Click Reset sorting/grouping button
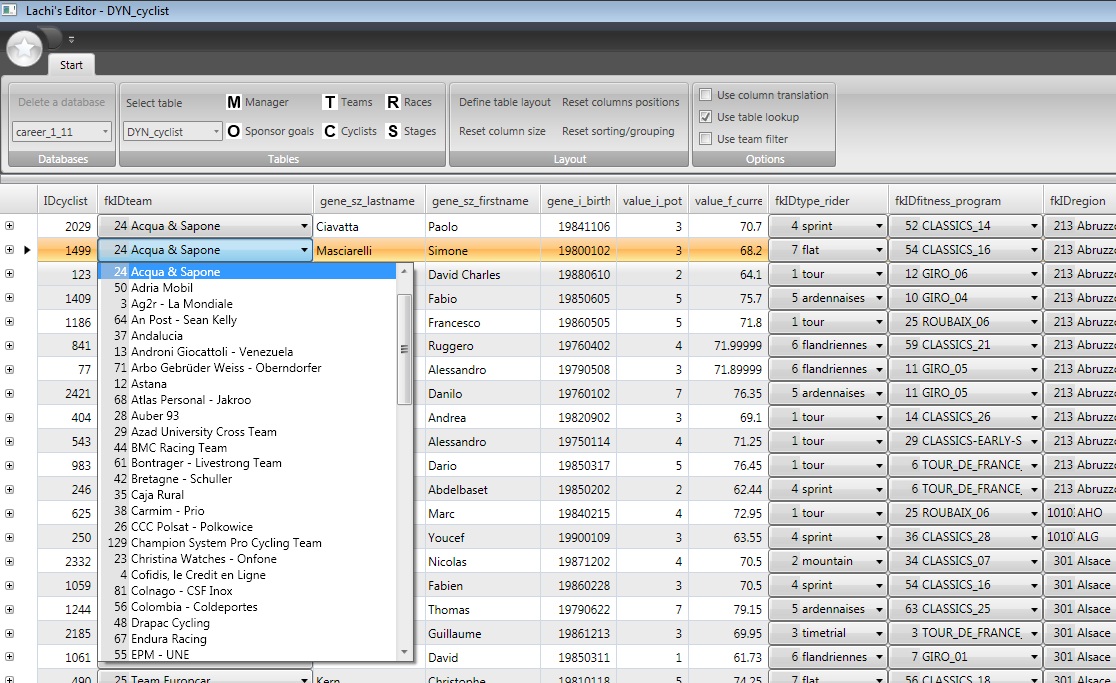1116x683 pixels. pyautogui.click(x=618, y=131)
